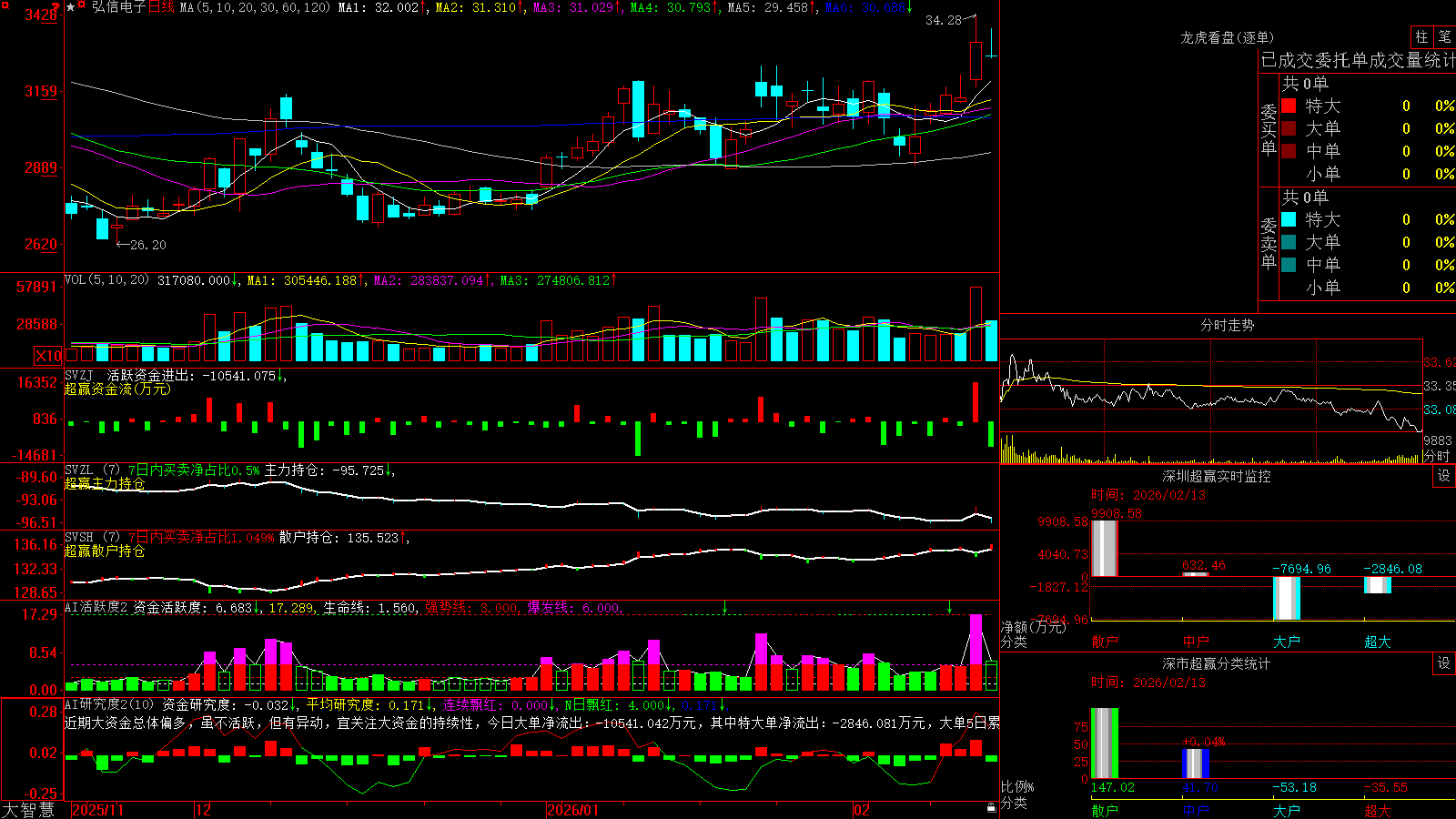Click the SVZJ indicator label

click(x=79, y=375)
